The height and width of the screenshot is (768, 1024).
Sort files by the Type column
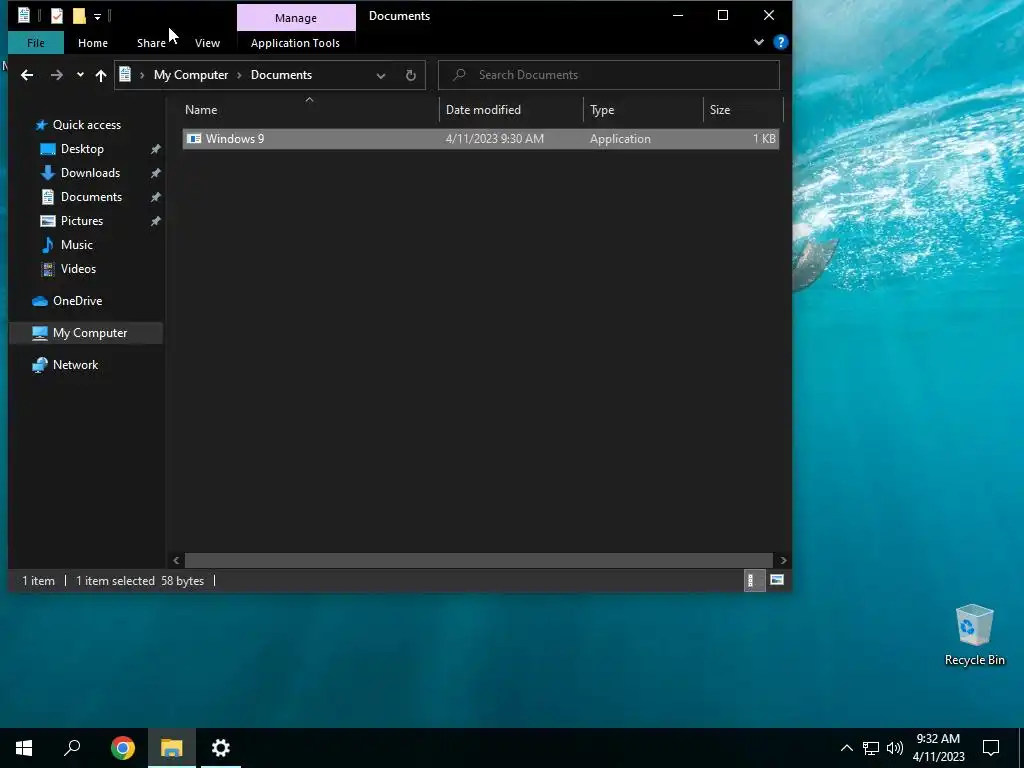pyautogui.click(x=643, y=110)
